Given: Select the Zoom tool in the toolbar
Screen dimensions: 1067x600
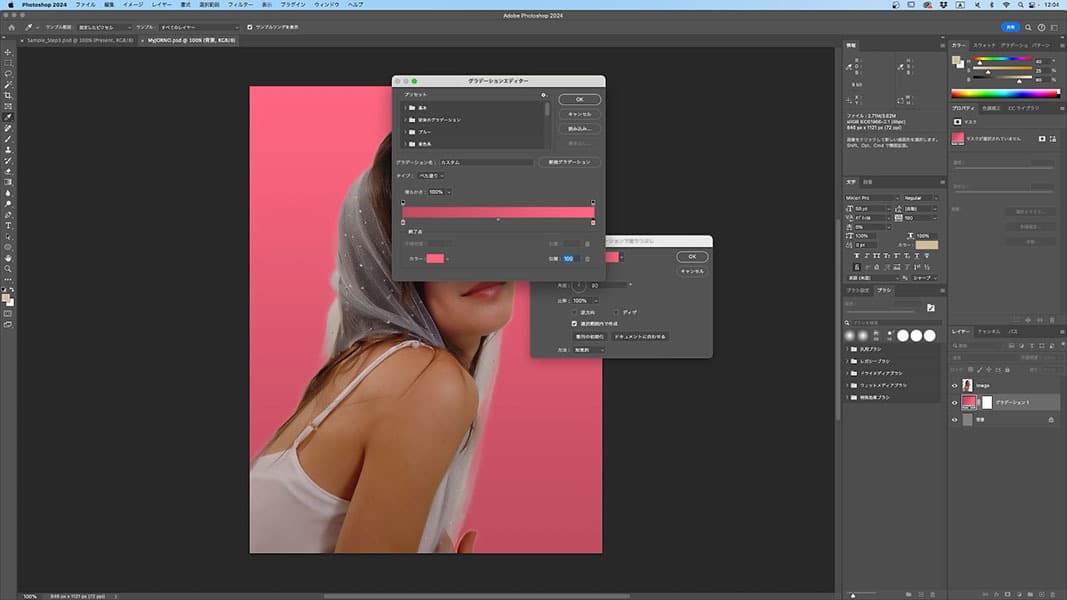Looking at the screenshot, I should point(8,269).
